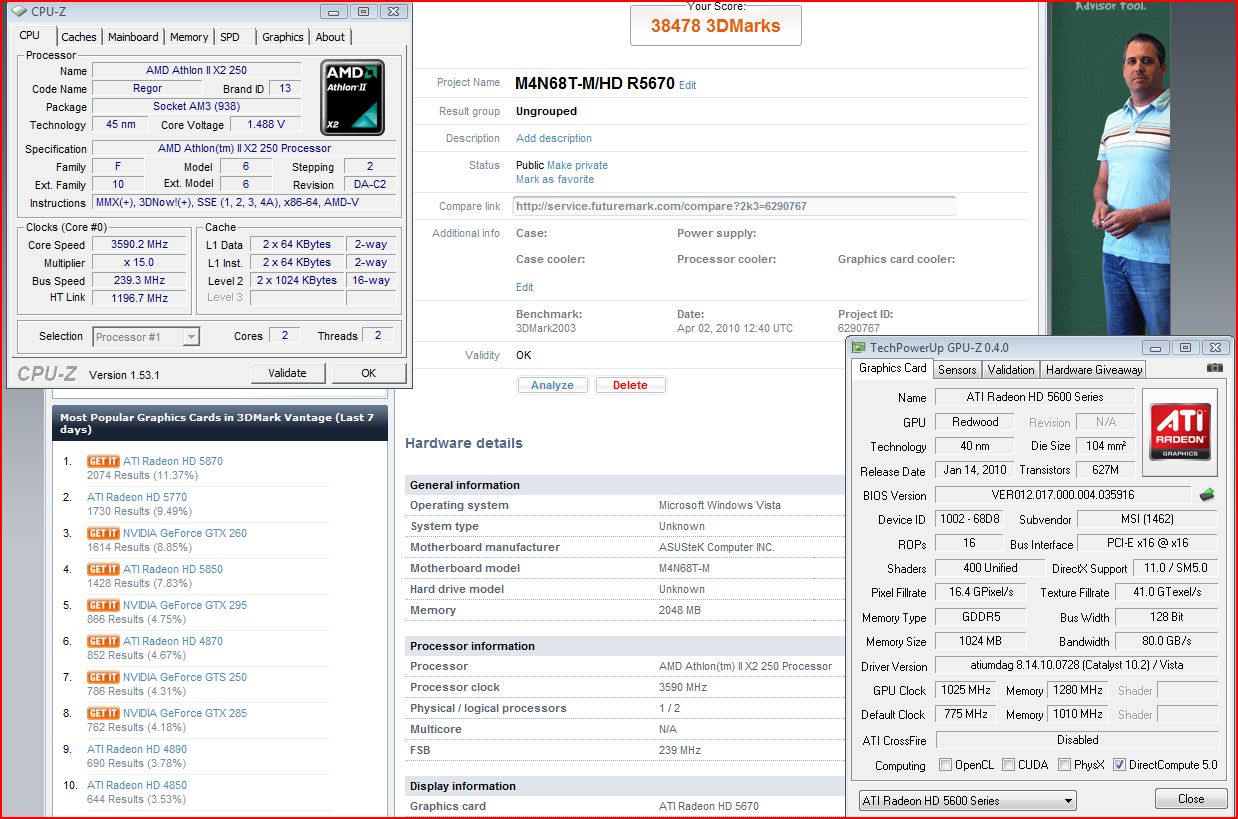Screen dimensions: 1238x819
Task: Open the Validation tab in GPU-Z
Action: [x=1011, y=369]
